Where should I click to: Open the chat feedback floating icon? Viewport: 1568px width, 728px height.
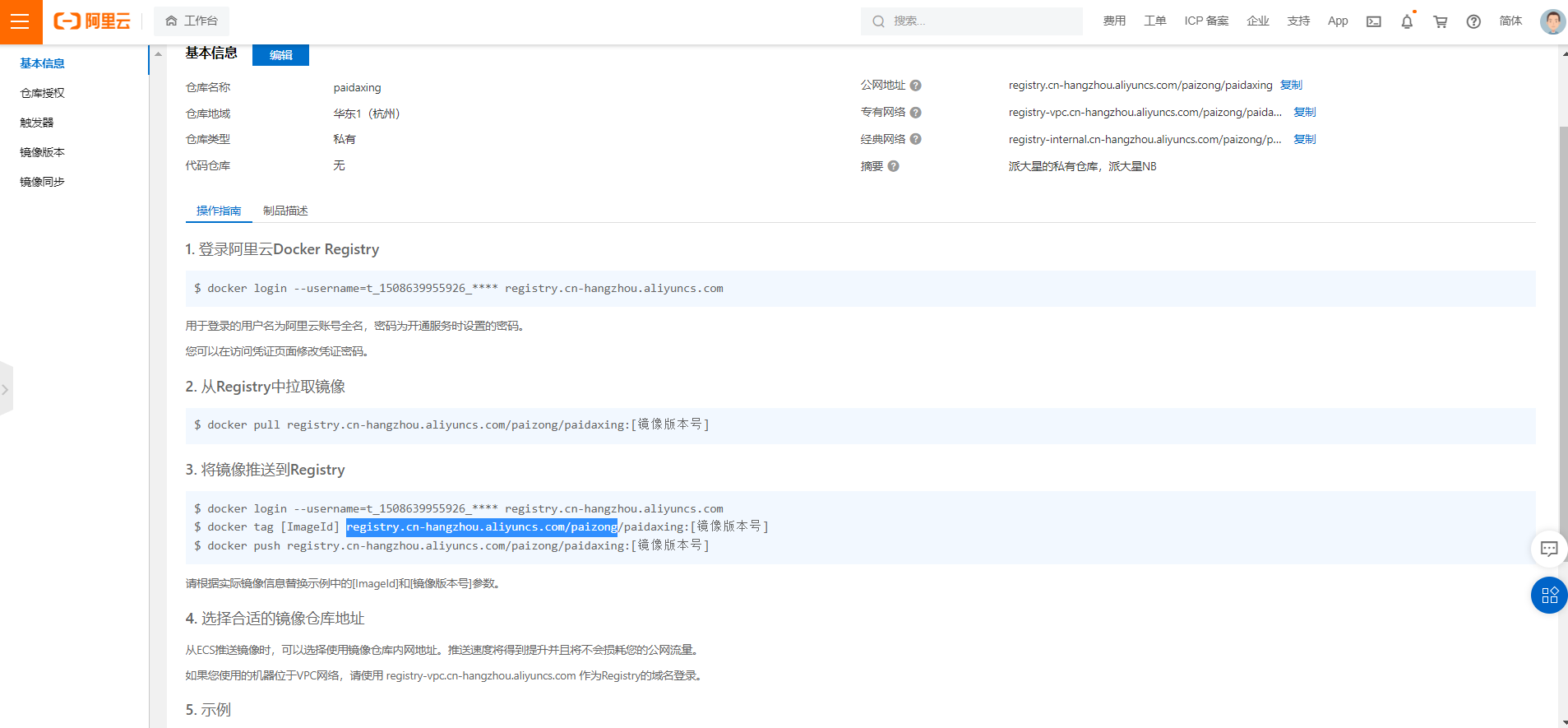1549,549
